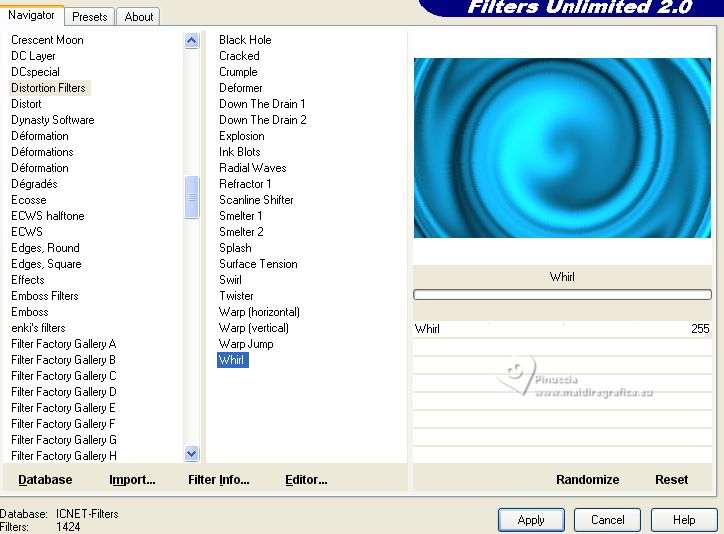Click the progress bar under preview
Screen dimensions: 724x534
562,294
